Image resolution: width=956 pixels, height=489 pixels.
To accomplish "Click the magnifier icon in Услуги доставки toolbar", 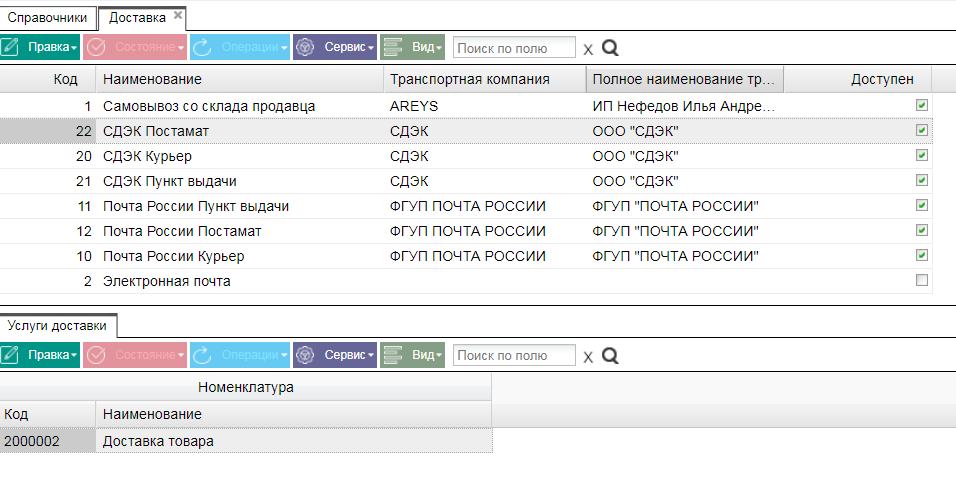I will (610, 355).
